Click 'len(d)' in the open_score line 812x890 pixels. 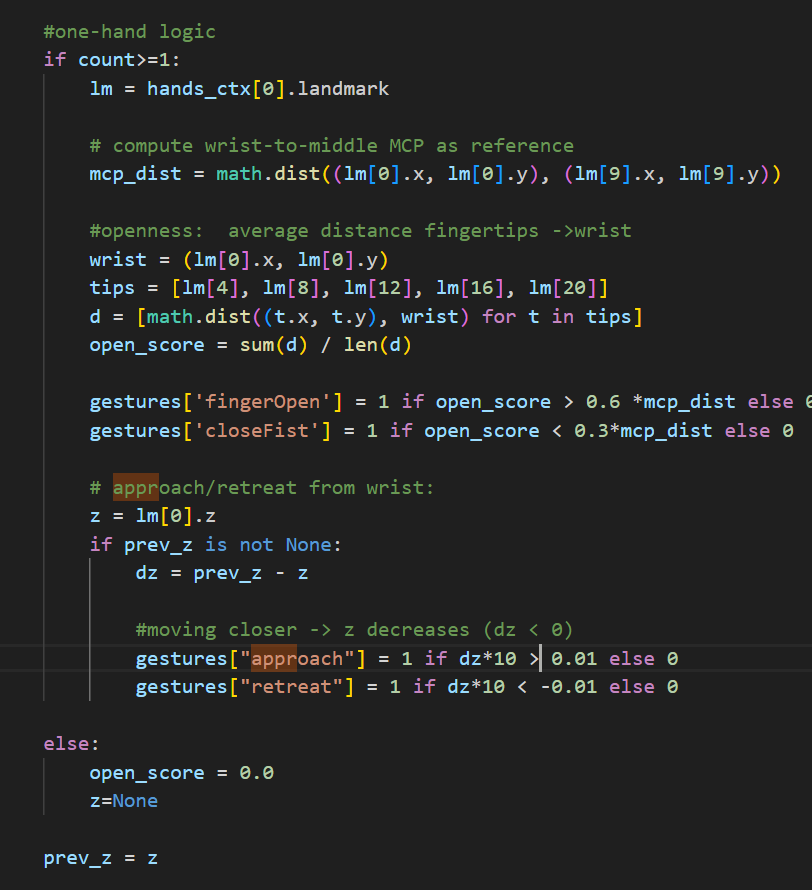377,345
